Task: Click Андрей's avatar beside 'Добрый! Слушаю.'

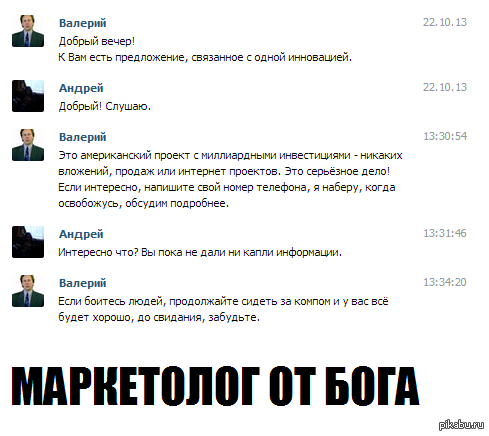Action: pos(28,96)
